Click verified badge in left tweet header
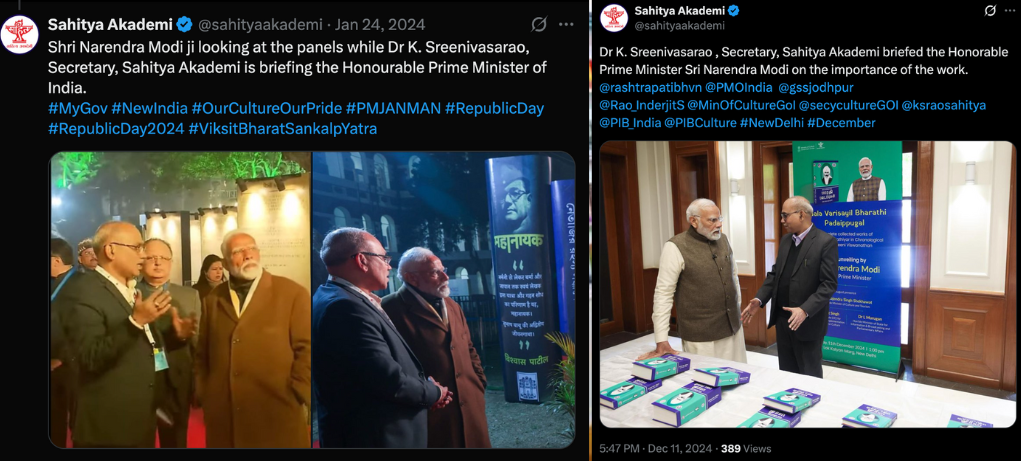 click(184, 25)
